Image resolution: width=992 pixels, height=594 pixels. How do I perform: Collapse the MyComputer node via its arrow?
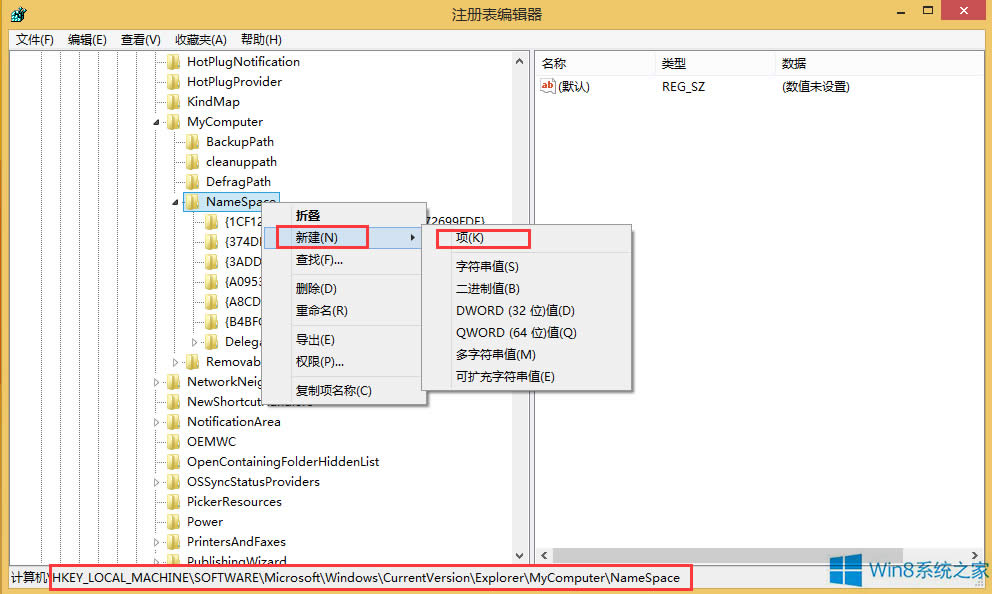click(x=155, y=121)
